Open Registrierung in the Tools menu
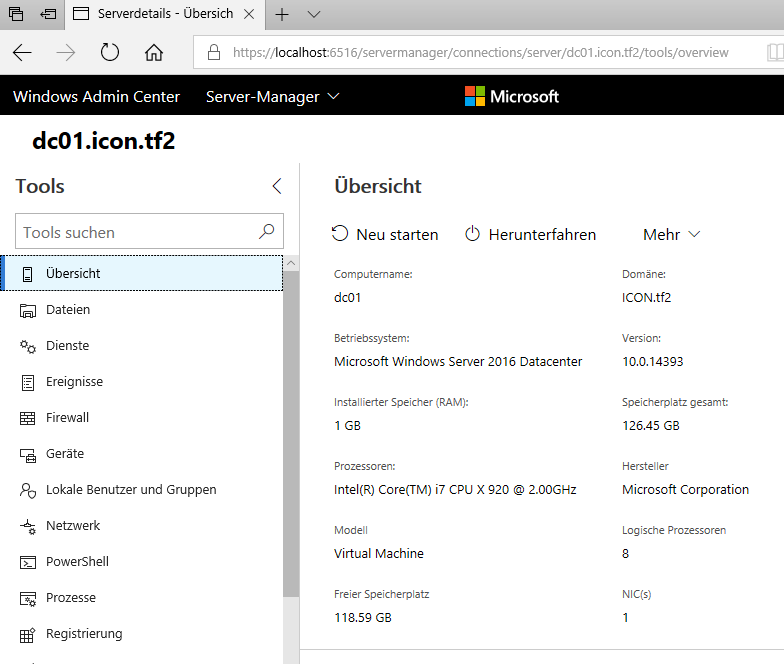The image size is (784, 664). (142, 634)
